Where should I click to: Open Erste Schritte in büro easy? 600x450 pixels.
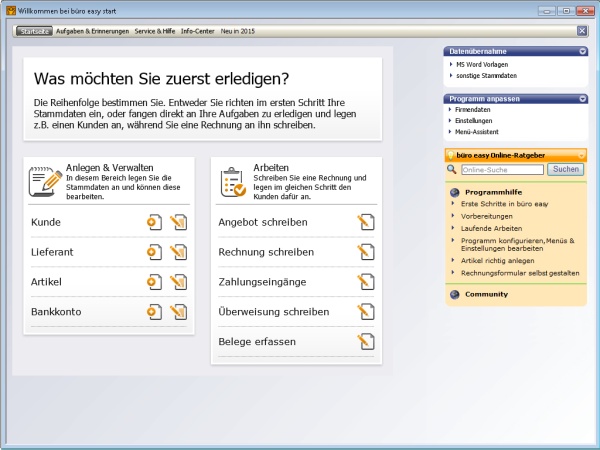[x=504, y=204]
